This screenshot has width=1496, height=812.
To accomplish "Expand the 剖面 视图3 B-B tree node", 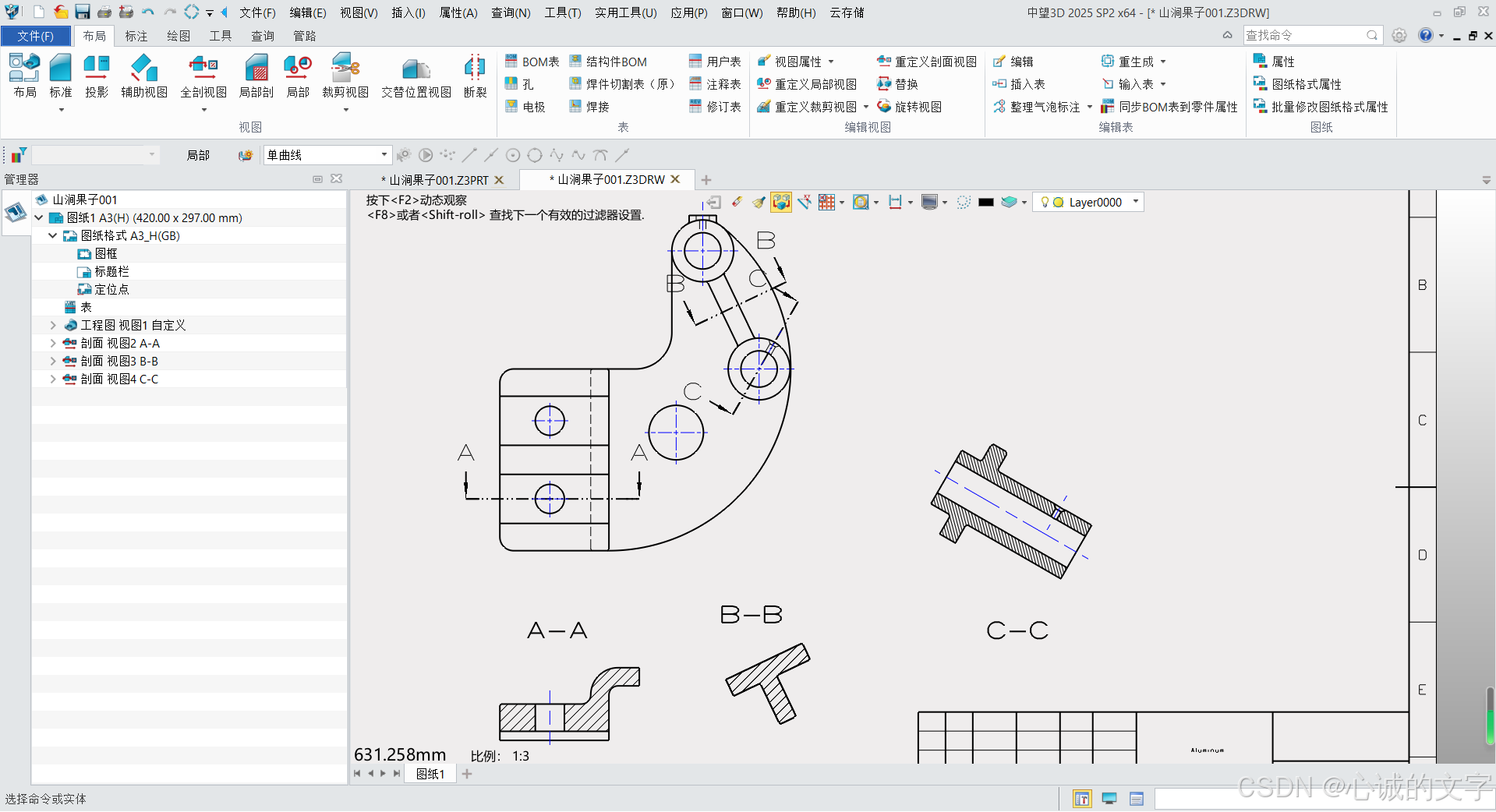I will click(53, 361).
